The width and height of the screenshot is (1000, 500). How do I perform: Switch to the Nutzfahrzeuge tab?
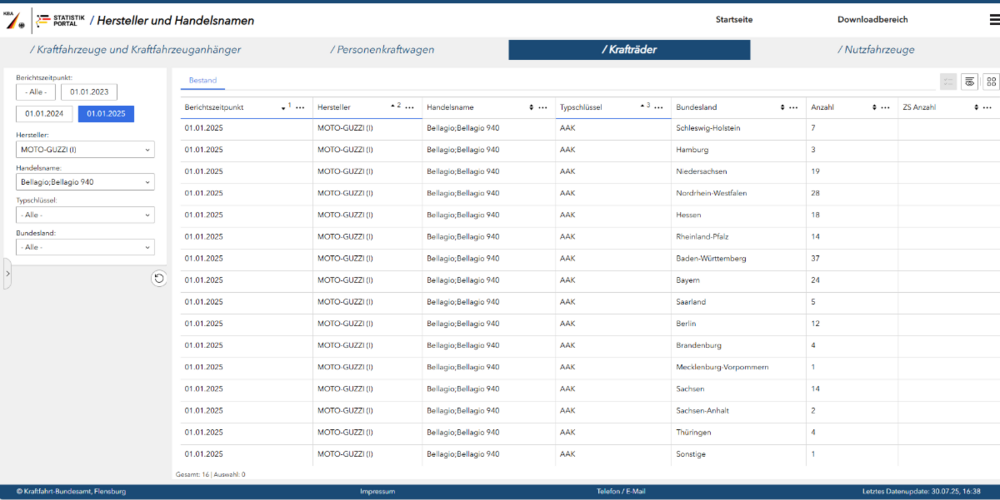click(875, 49)
